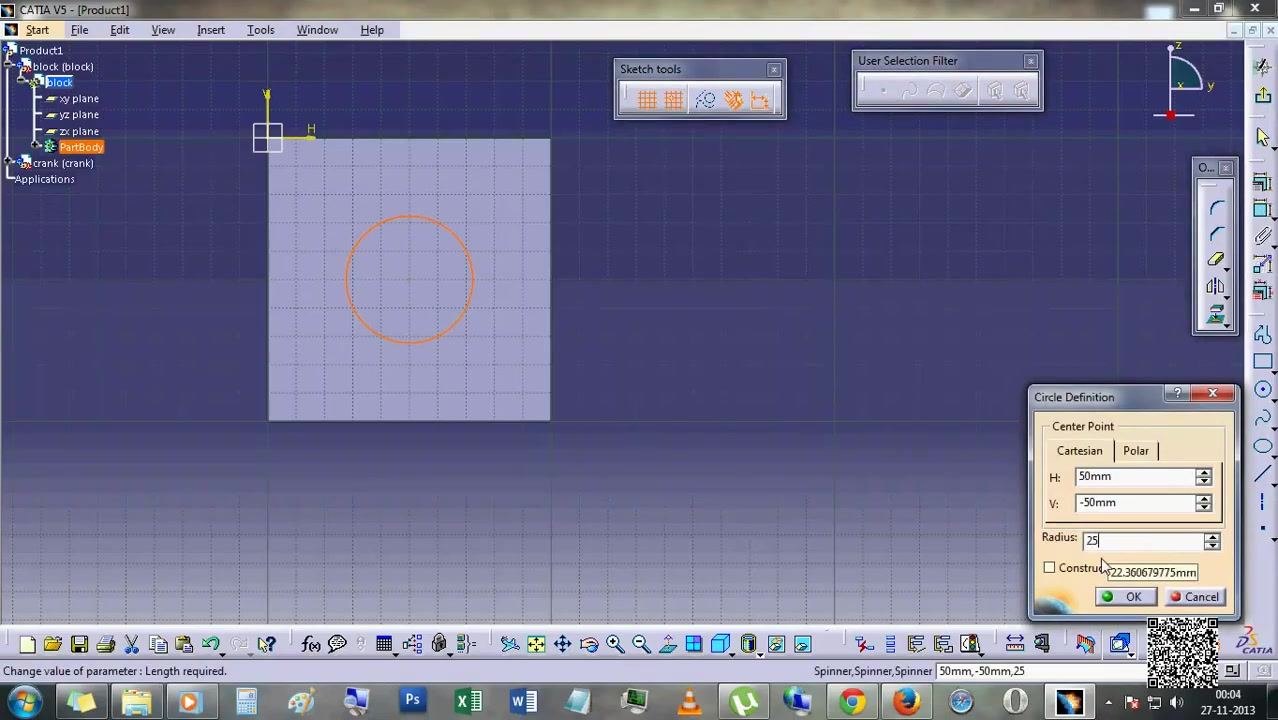Choose the Profile sketch tool

1263,334
